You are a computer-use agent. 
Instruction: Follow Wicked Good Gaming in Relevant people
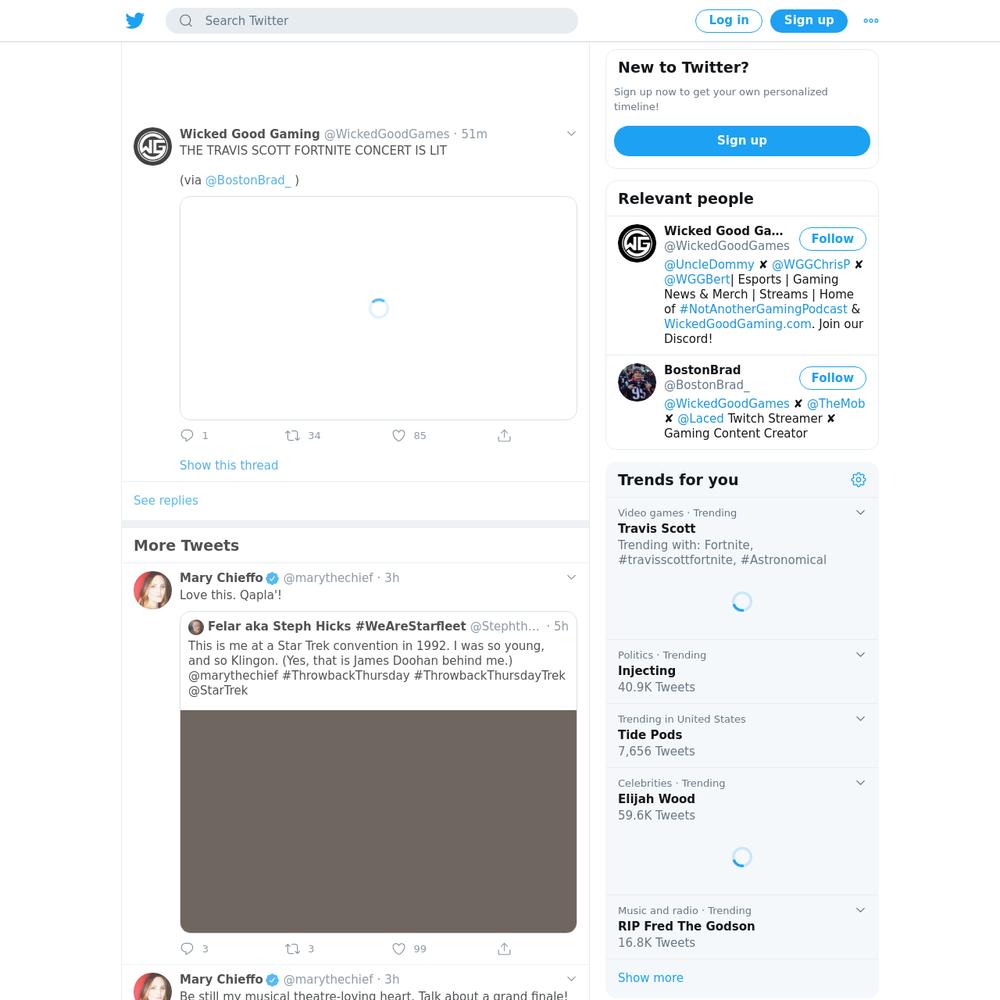tap(832, 239)
